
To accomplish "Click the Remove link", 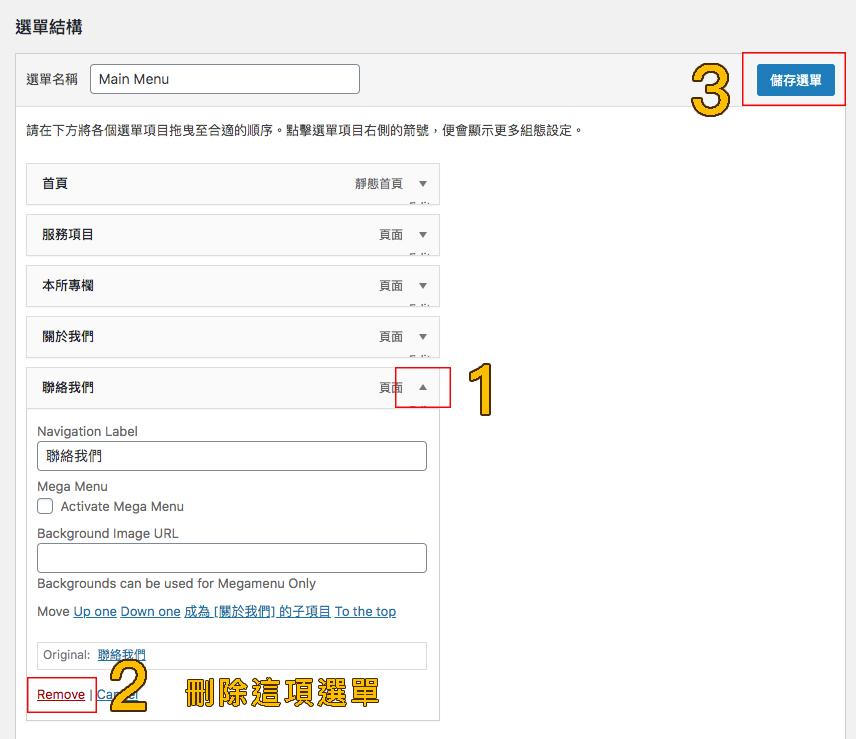I will 61,694.
